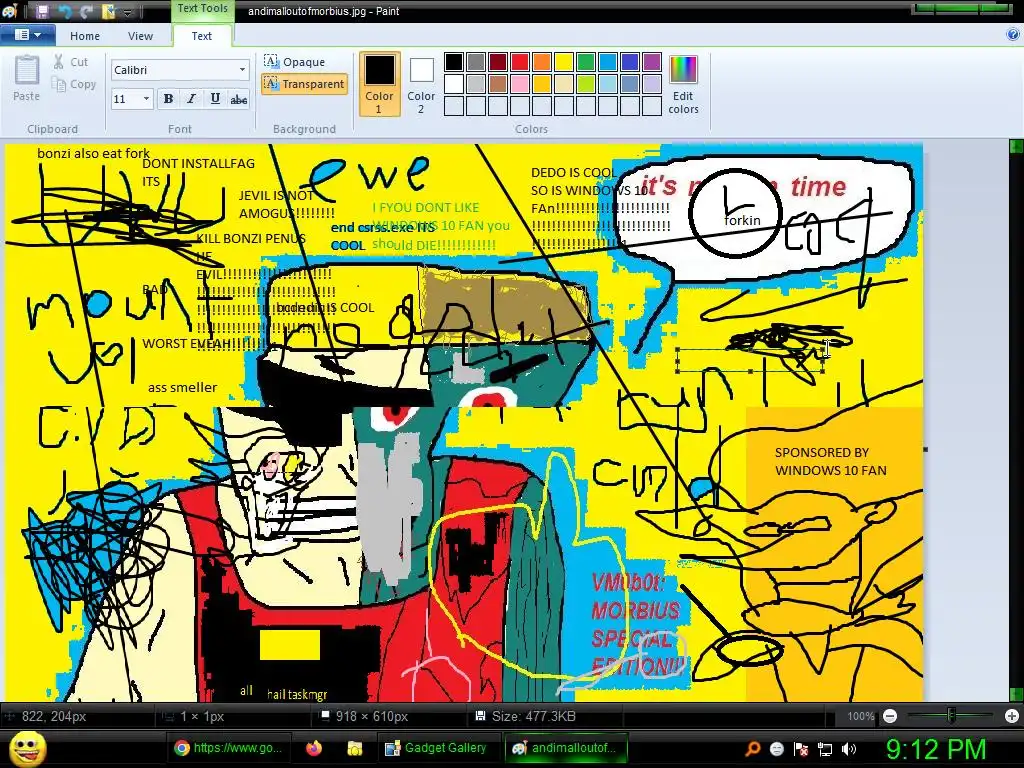
Task: Toggle Underline formatting
Action: pos(215,99)
